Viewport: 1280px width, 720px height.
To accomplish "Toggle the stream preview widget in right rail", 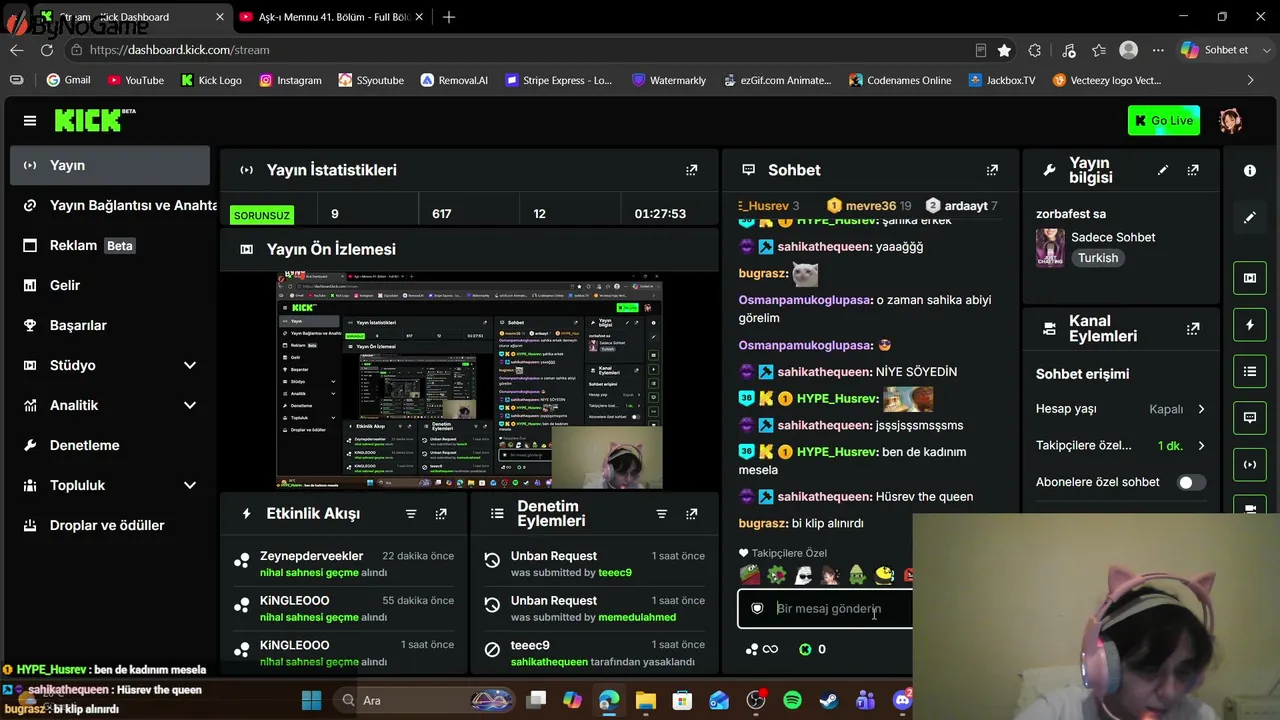I will point(1250,278).
